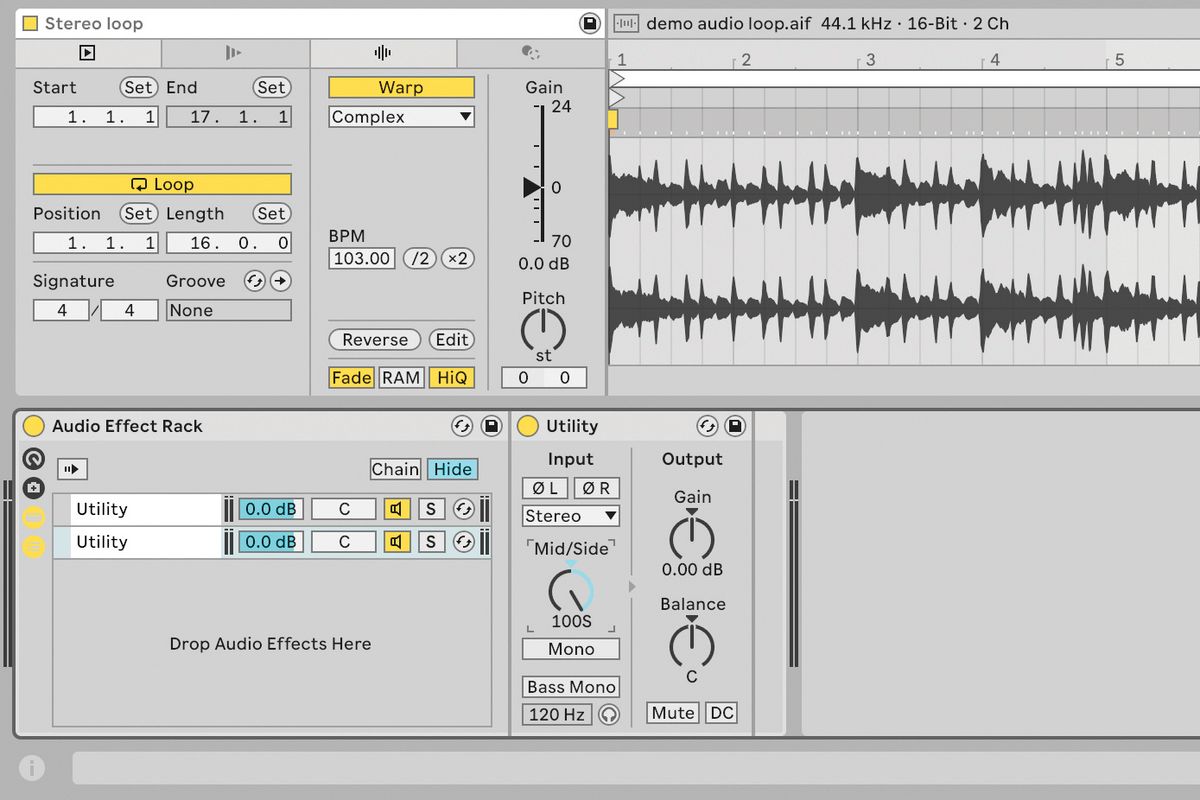Hot-swap the first Utility chain preset
The height and width of the screenshot is (800, 1200).
[x=463, y=509]
